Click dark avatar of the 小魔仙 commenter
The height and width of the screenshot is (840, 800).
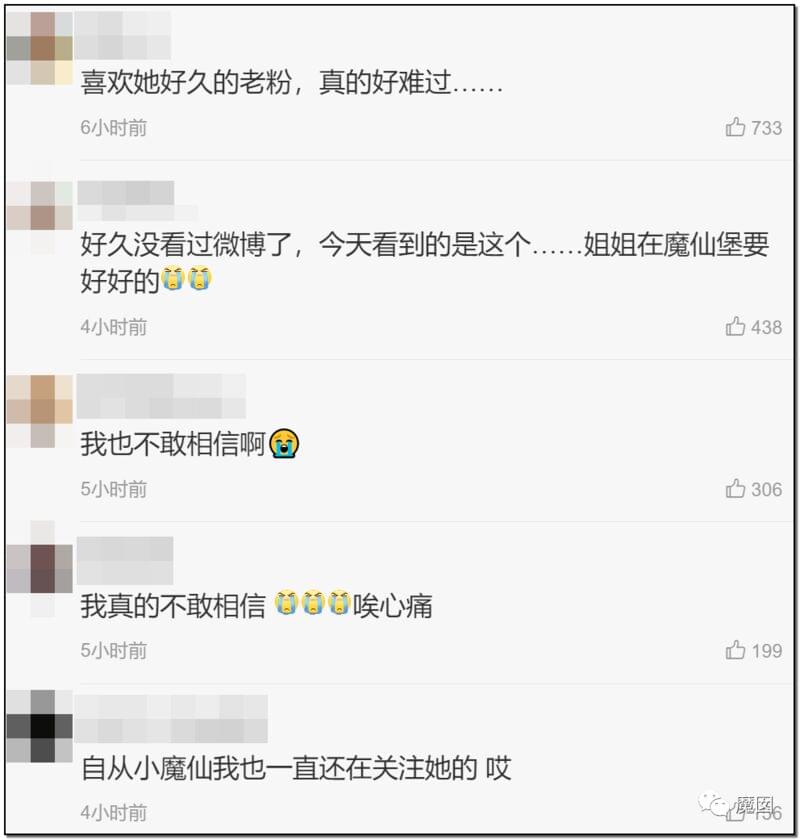[40, 726]
